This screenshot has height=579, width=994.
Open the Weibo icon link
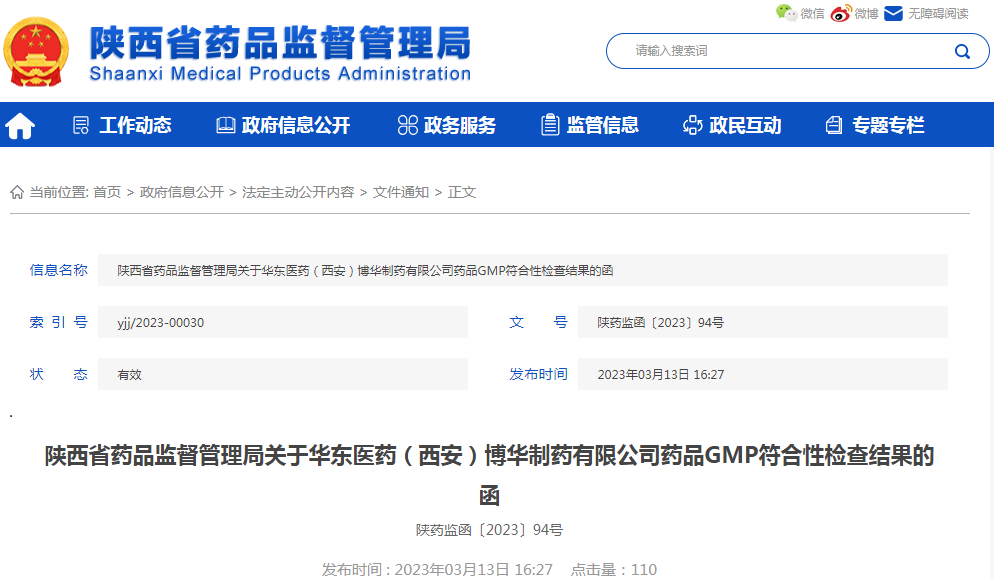pos(841,13)
